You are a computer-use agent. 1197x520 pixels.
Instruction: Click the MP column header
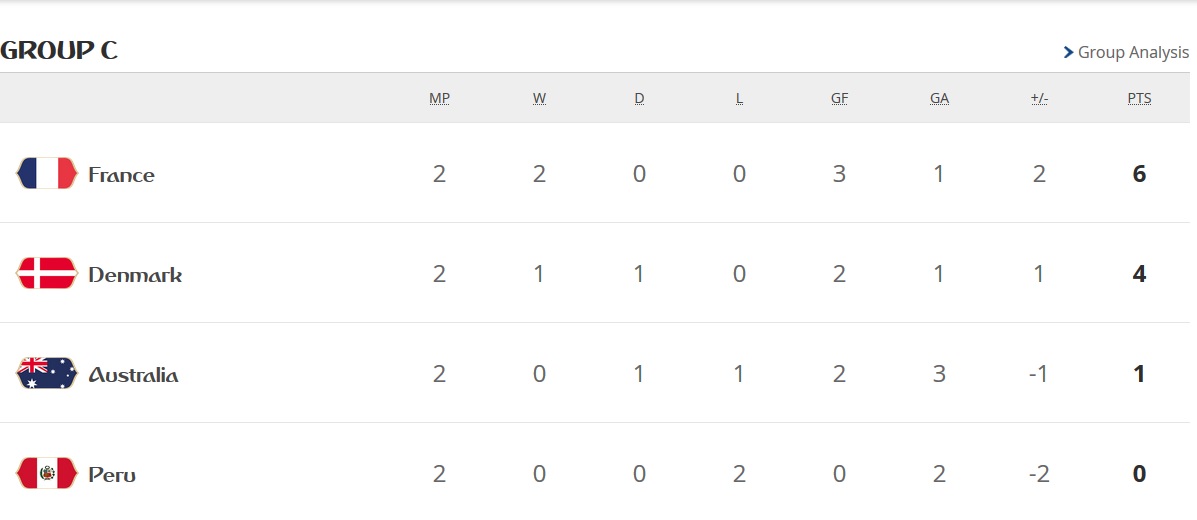(439, 99)
